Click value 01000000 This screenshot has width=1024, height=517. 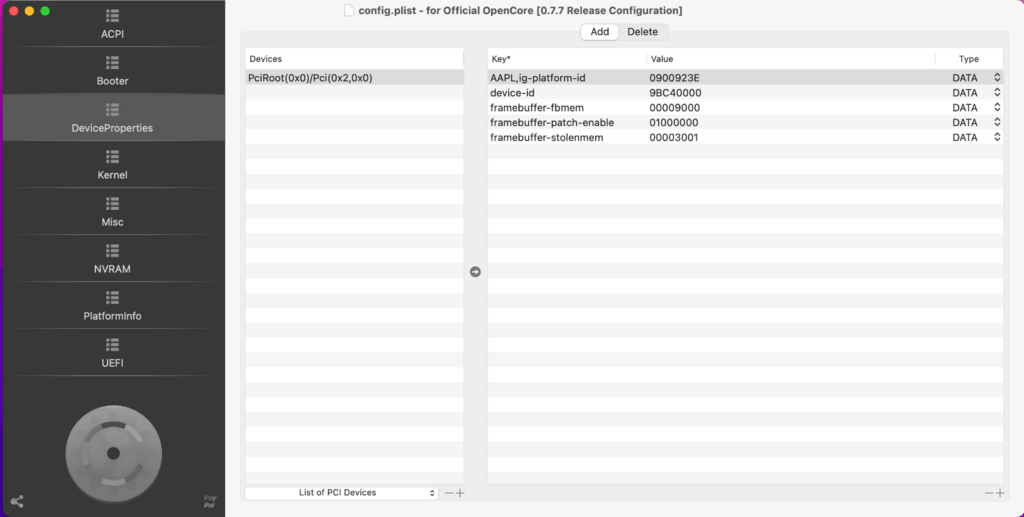point(673,123)
